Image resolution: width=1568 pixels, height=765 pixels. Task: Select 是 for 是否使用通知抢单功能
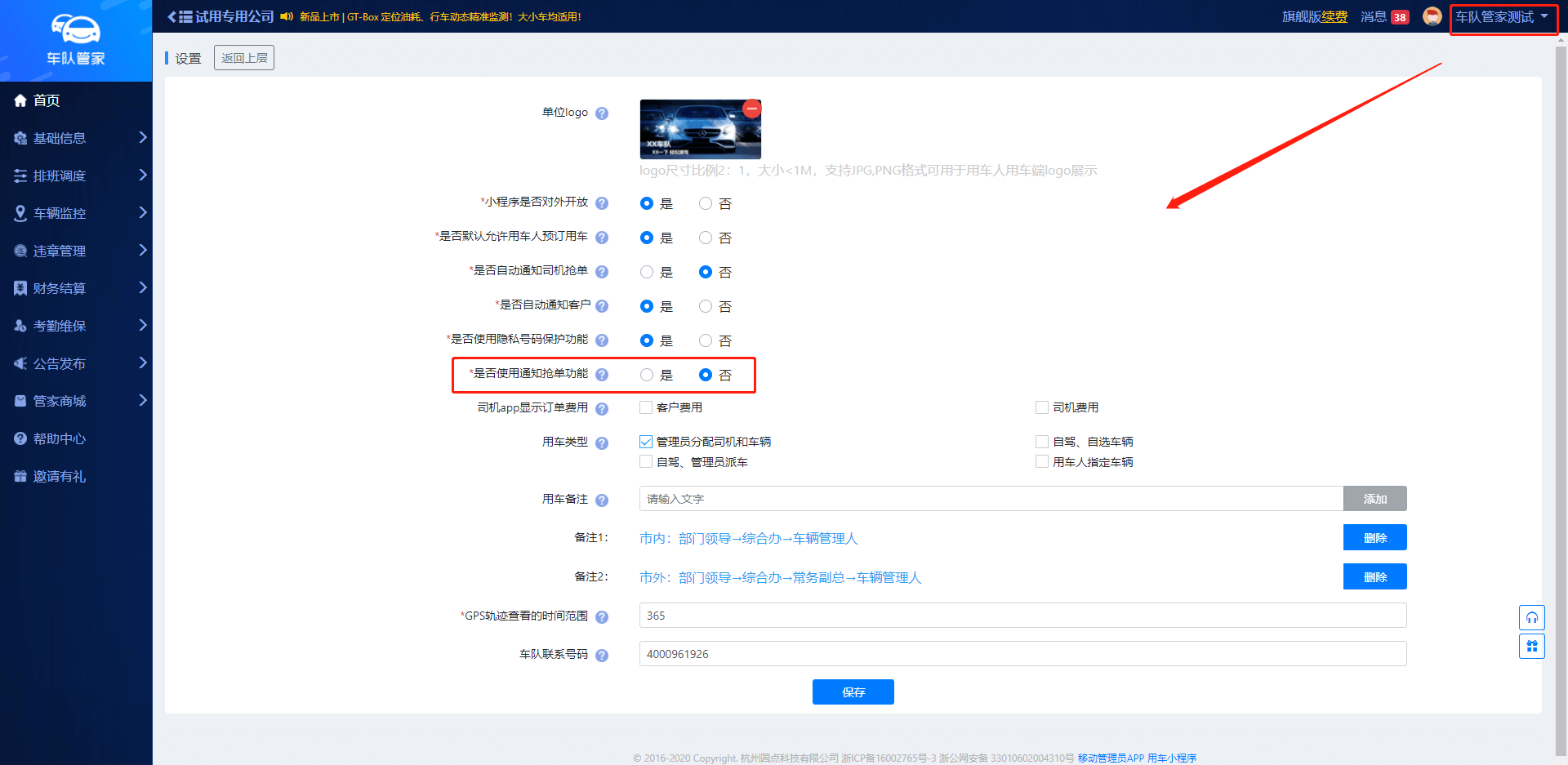coord(647,375)
